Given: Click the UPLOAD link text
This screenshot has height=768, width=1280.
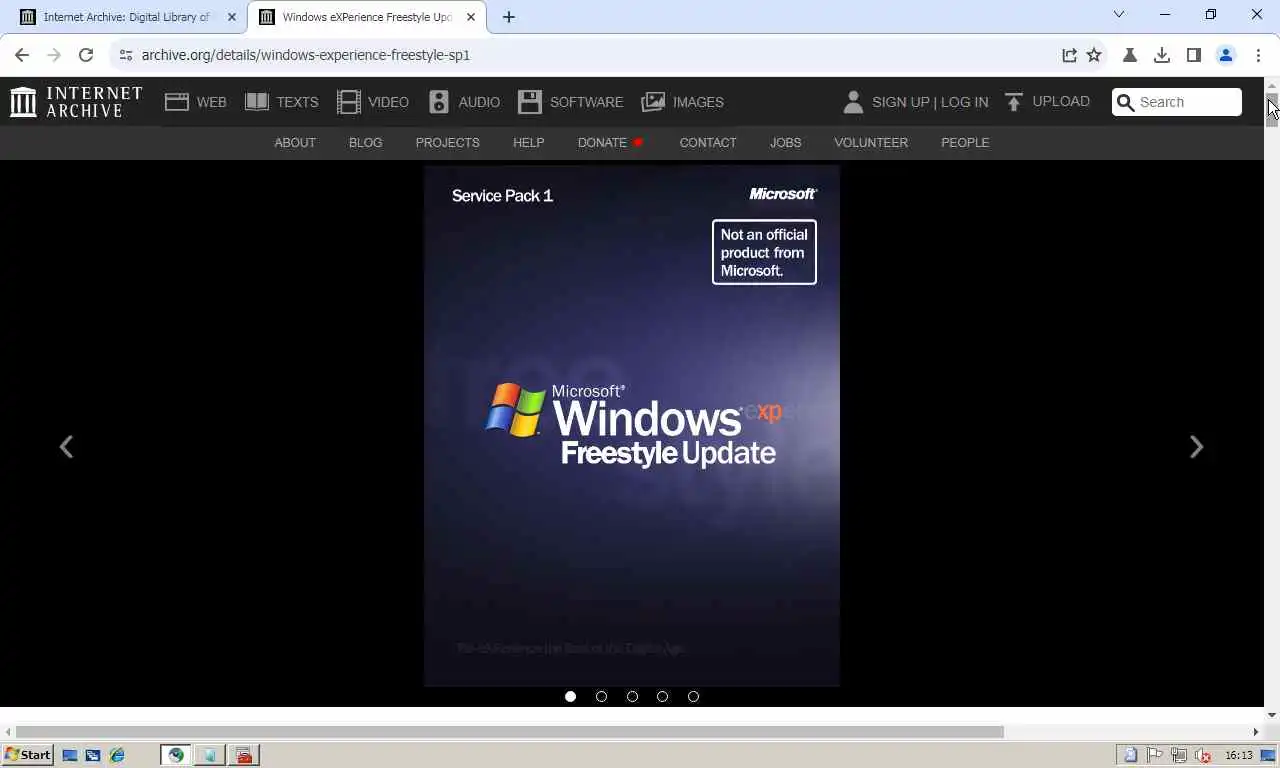Looking at the screenshot, I should pos(1061,102).
